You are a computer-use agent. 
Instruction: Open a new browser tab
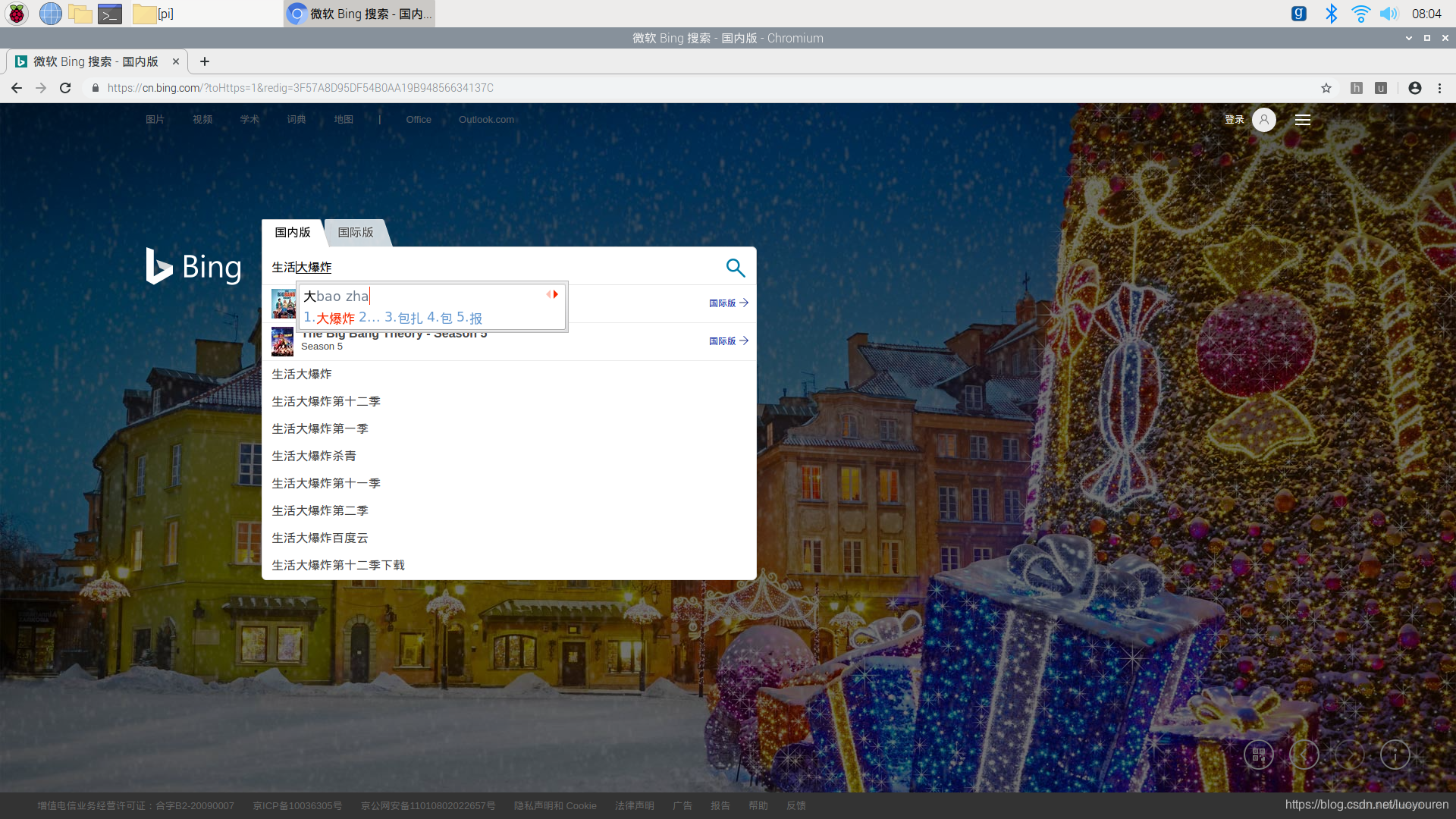coord(205,61)
